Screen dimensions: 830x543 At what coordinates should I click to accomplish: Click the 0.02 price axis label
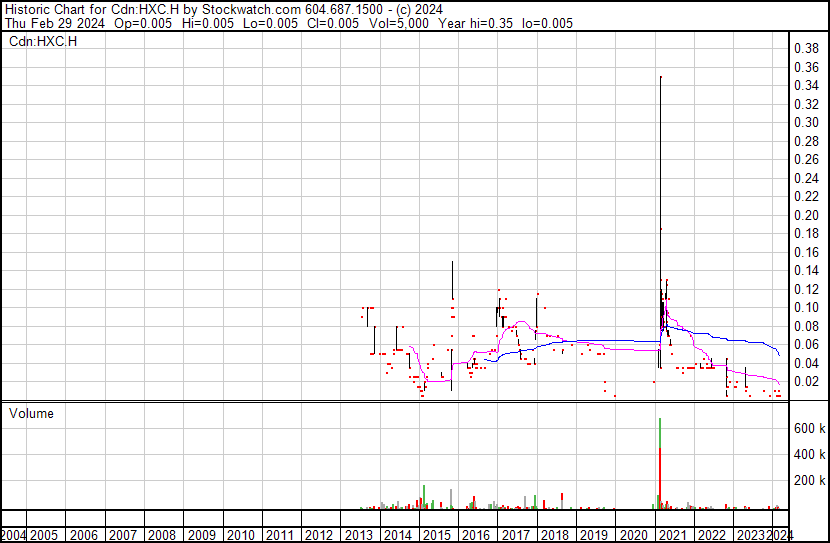click(806, 382)
